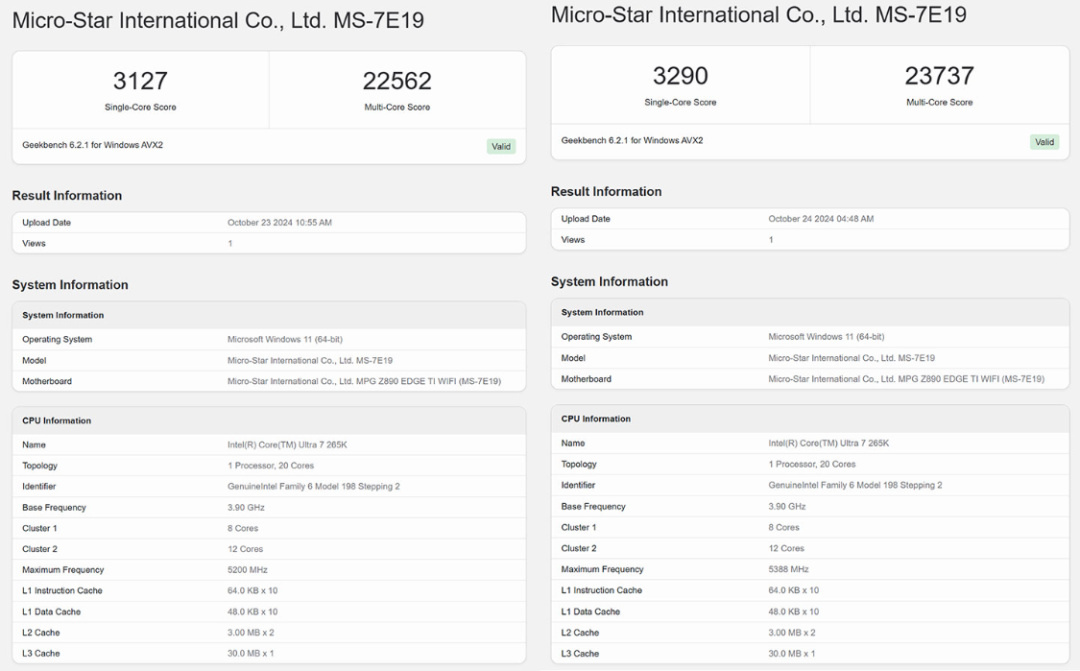Viewport: 1080px width, 671px height.
Task: Click the 23737 multi-core score
Action: pyautogui.click(x=939, y=75)
